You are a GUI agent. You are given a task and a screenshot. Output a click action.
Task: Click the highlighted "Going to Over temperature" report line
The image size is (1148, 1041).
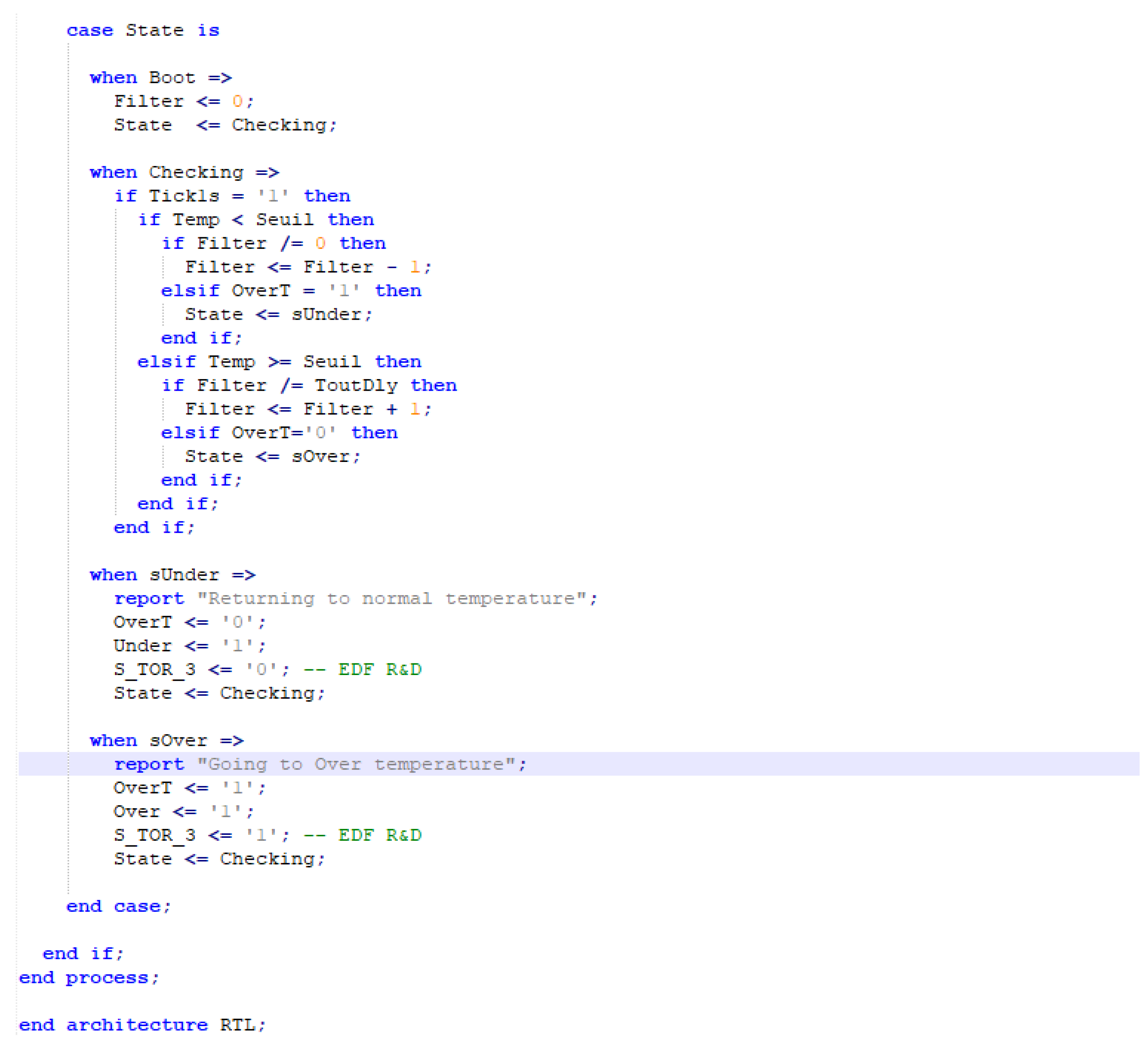pyautogui.click(x=319, y=764)
